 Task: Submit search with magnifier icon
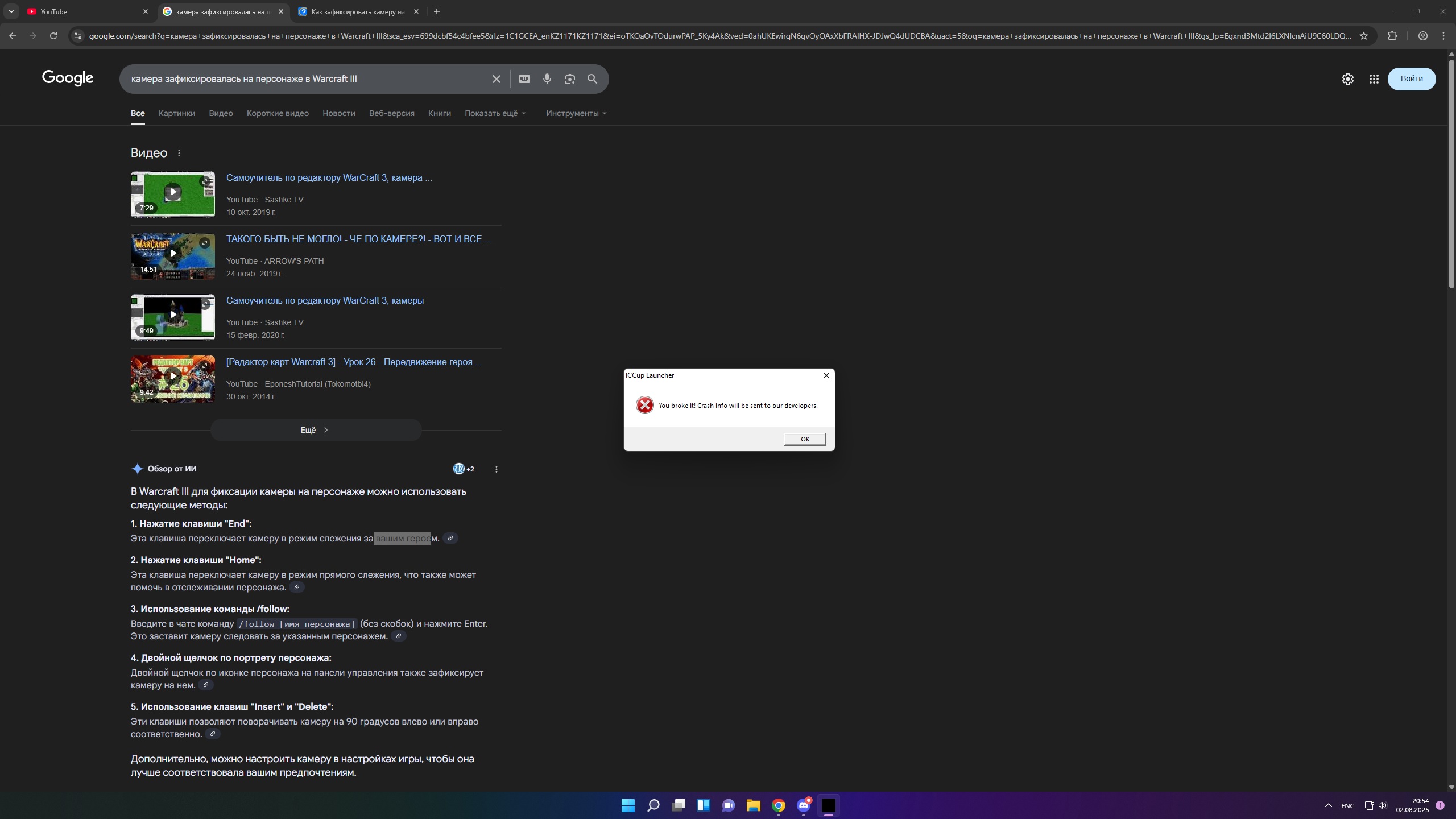coord(592,79)
